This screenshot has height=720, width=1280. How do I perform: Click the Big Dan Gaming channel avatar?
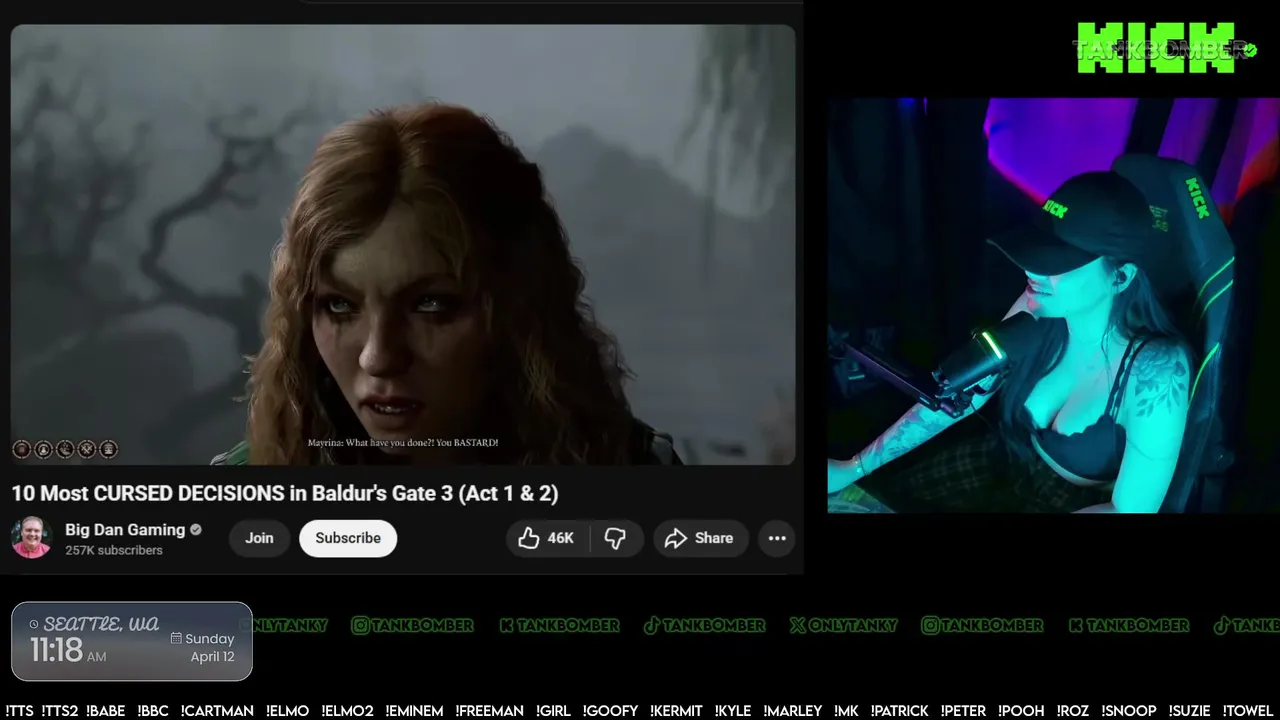(31, 538)
